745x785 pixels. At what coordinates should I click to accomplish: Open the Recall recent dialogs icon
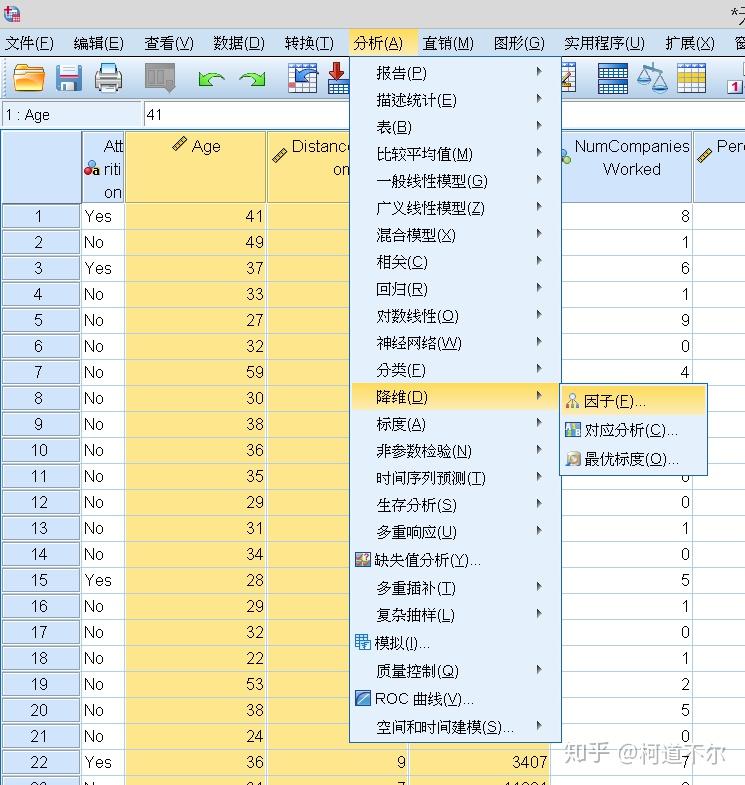click(x=160, y=78)
